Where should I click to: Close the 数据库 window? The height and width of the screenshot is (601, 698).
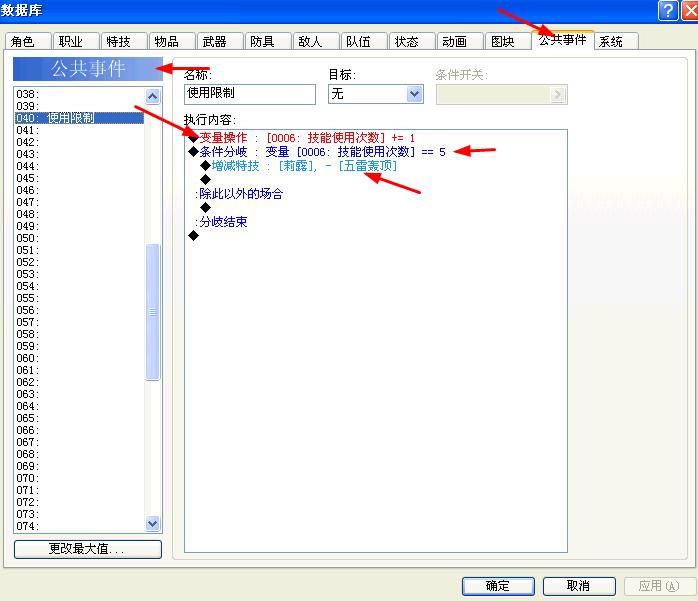(690, 10)
